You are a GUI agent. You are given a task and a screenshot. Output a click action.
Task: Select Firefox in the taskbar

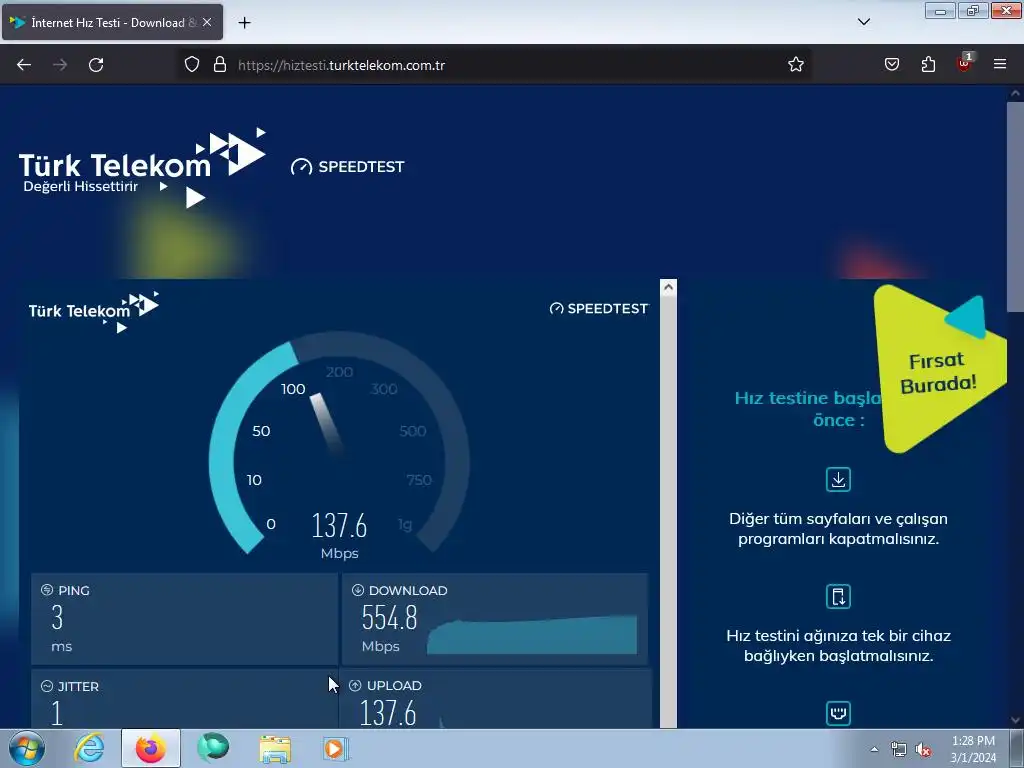[x=151, y=748]
